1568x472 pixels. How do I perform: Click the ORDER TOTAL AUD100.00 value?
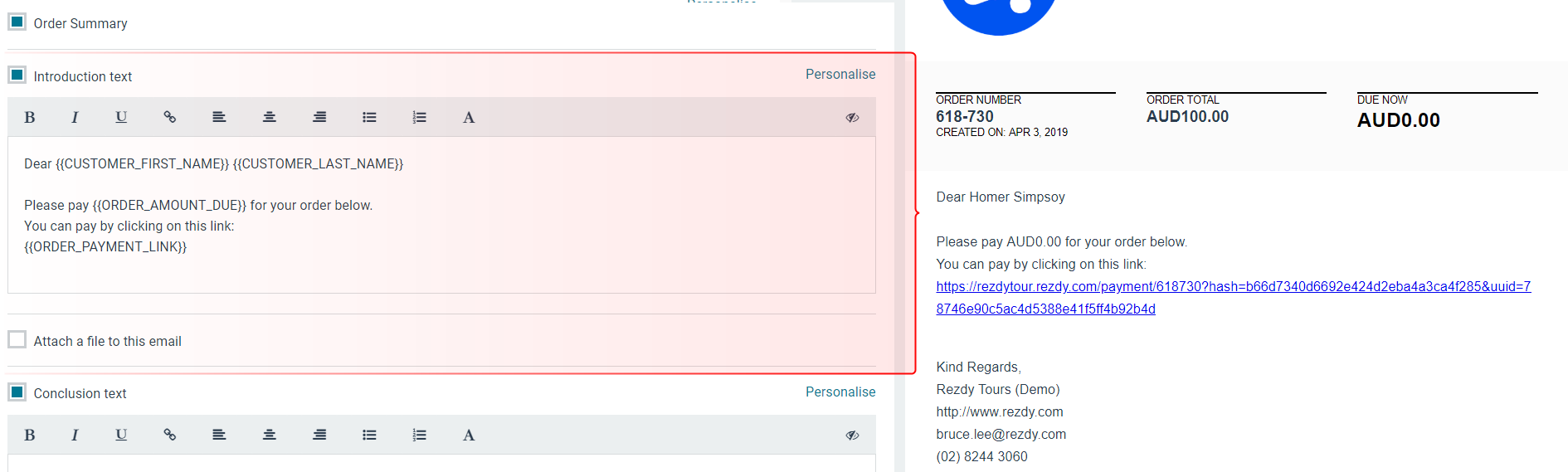click(x=1187, y=117)
